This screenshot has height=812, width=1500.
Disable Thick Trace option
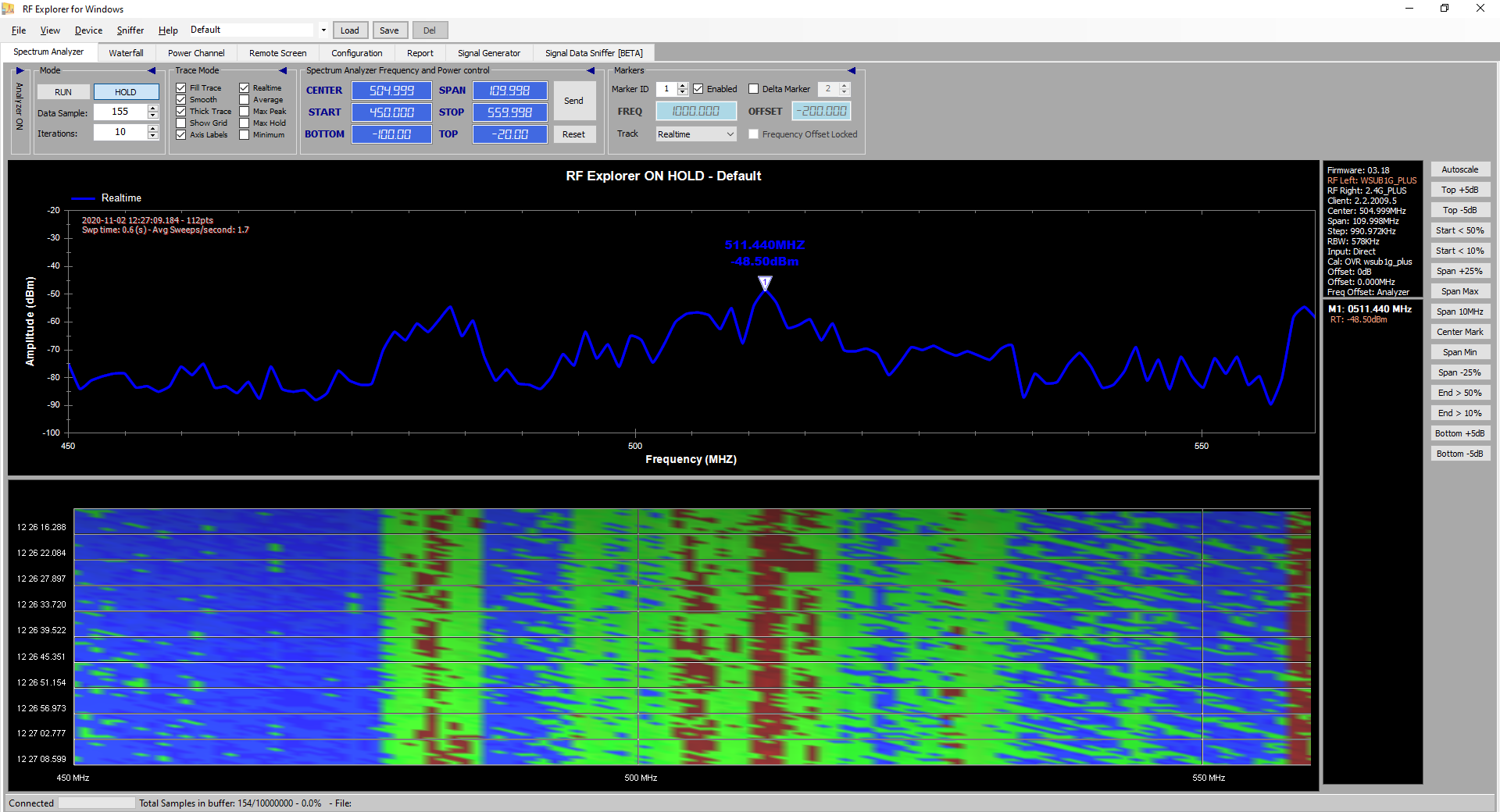(x=181, y=112)
